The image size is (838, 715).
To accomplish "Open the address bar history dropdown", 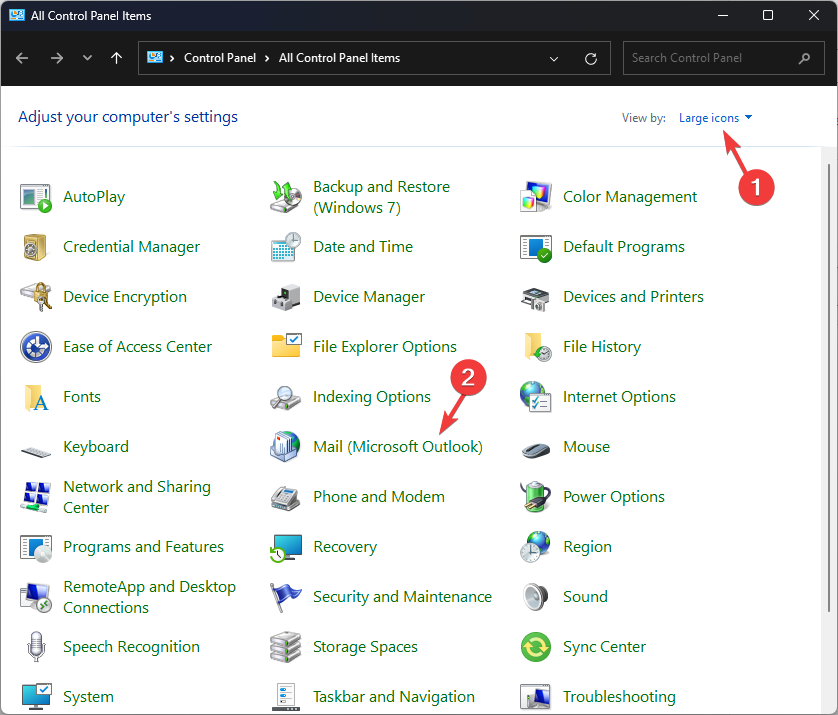I will [x=555, y=58].
